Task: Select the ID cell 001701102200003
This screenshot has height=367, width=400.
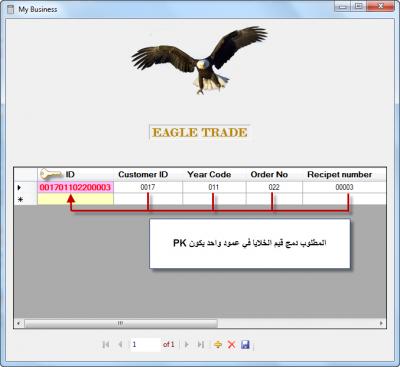Action: tap(75, 187)
